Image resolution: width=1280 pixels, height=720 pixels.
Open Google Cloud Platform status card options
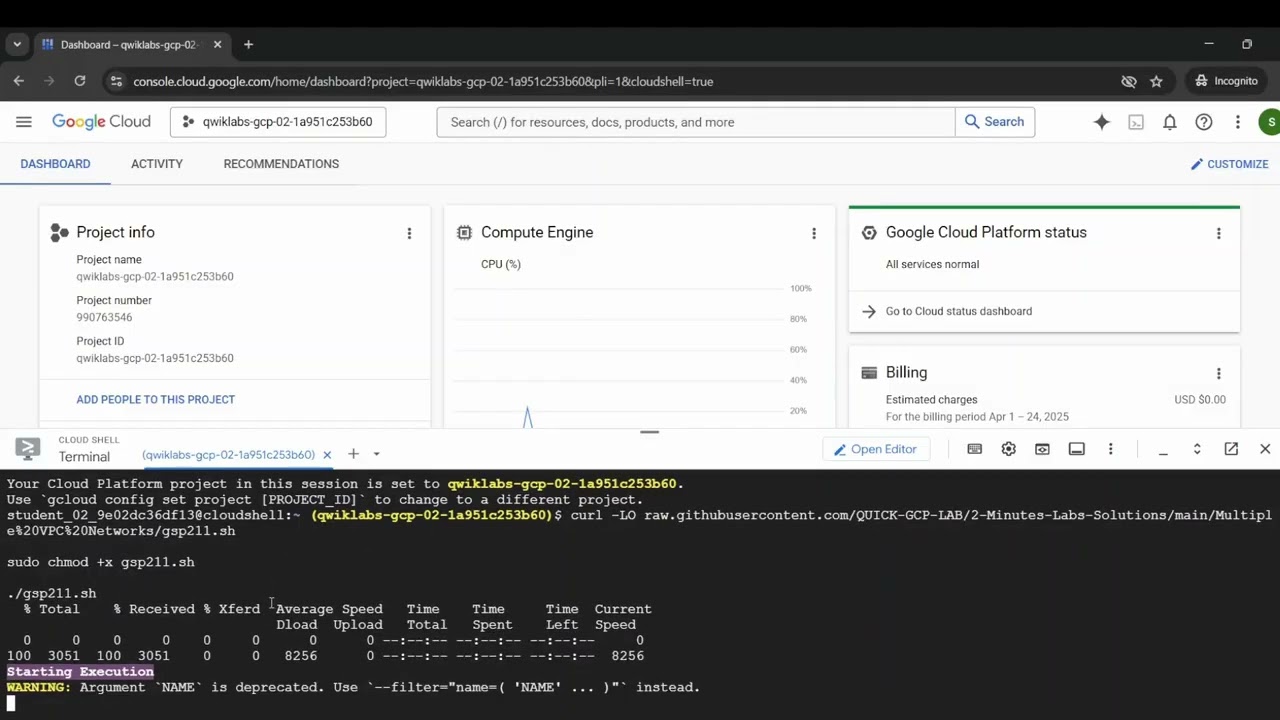pos(1218,233)
